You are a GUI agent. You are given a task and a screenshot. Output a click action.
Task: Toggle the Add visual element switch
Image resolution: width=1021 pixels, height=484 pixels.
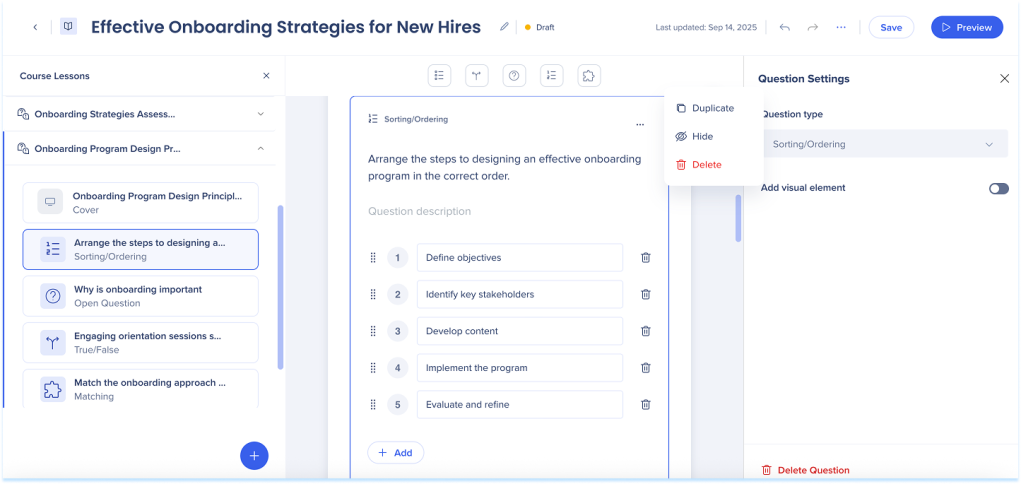(x=998, y=188)
